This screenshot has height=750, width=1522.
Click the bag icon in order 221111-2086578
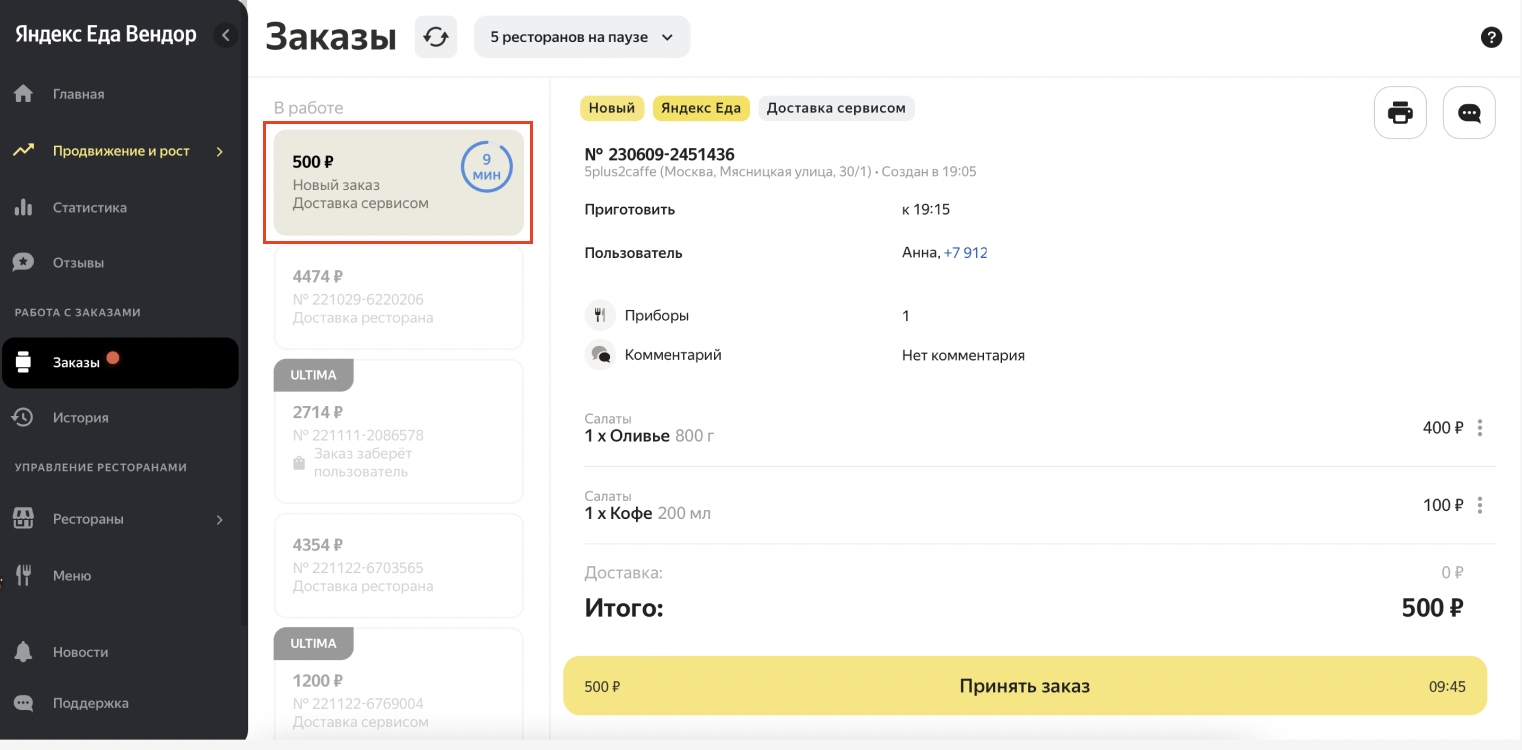pos(298,463)
